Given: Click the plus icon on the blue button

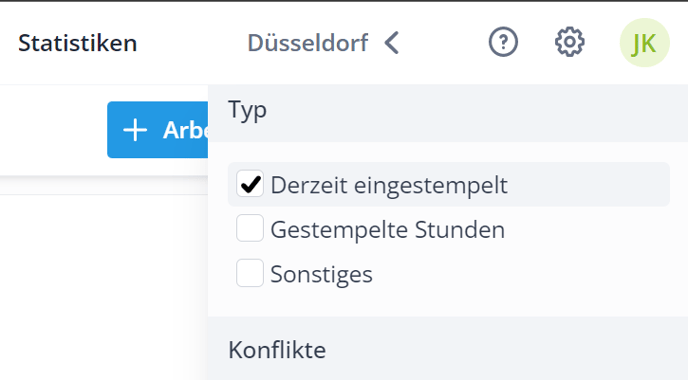Looking at the screenshot, I should click(x=135, y=130).
